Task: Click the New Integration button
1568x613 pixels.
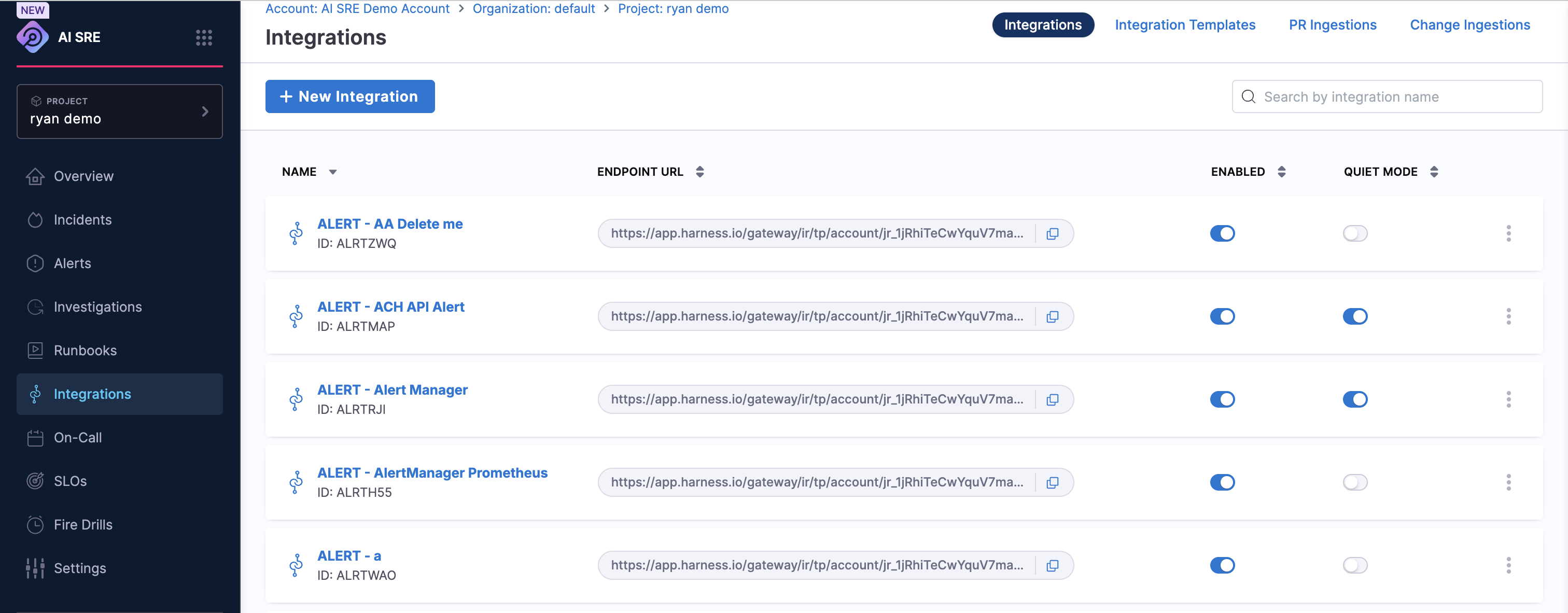Action: [350, 96]
